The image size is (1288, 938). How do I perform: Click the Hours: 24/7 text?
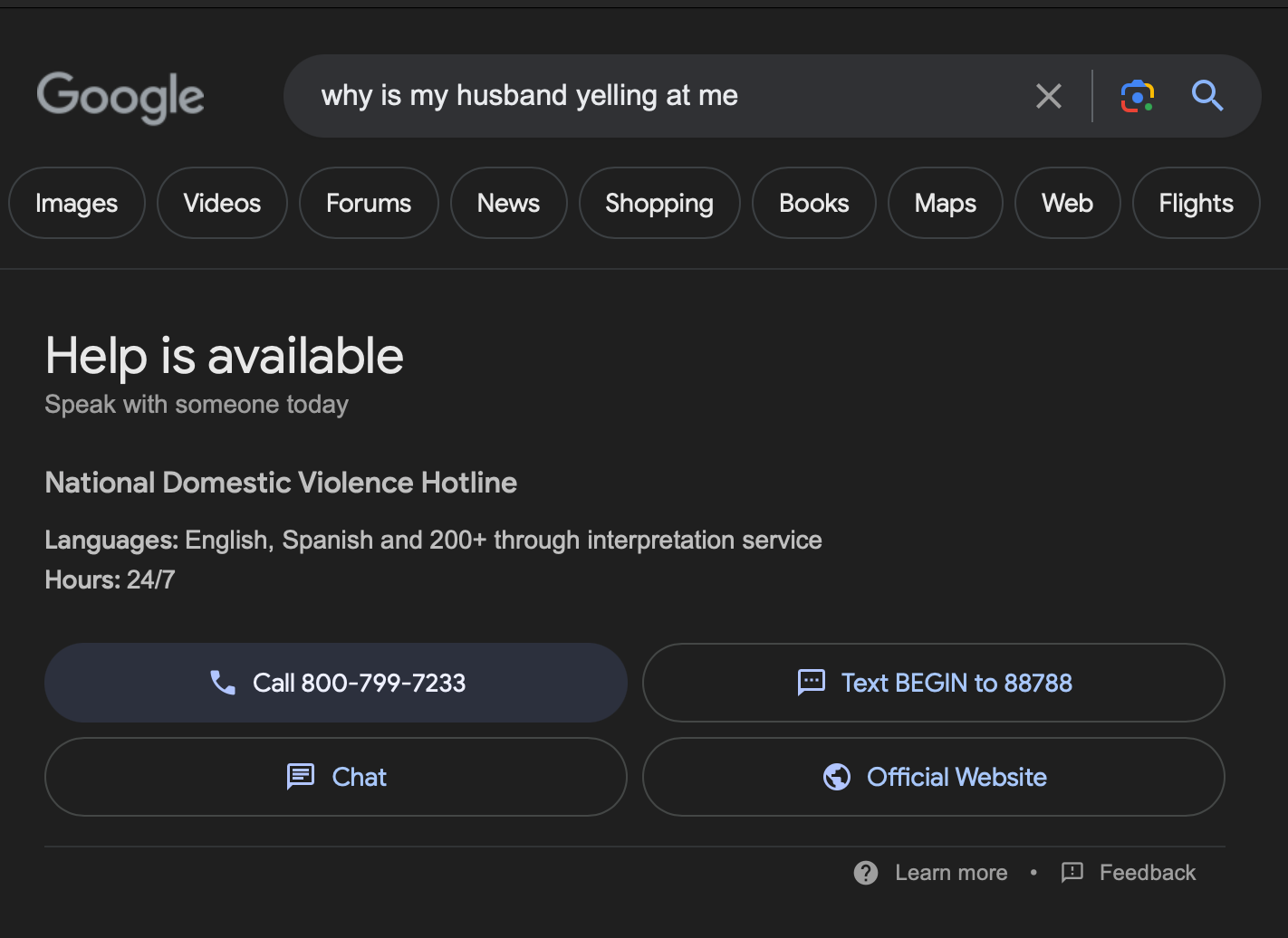point(111,579)
